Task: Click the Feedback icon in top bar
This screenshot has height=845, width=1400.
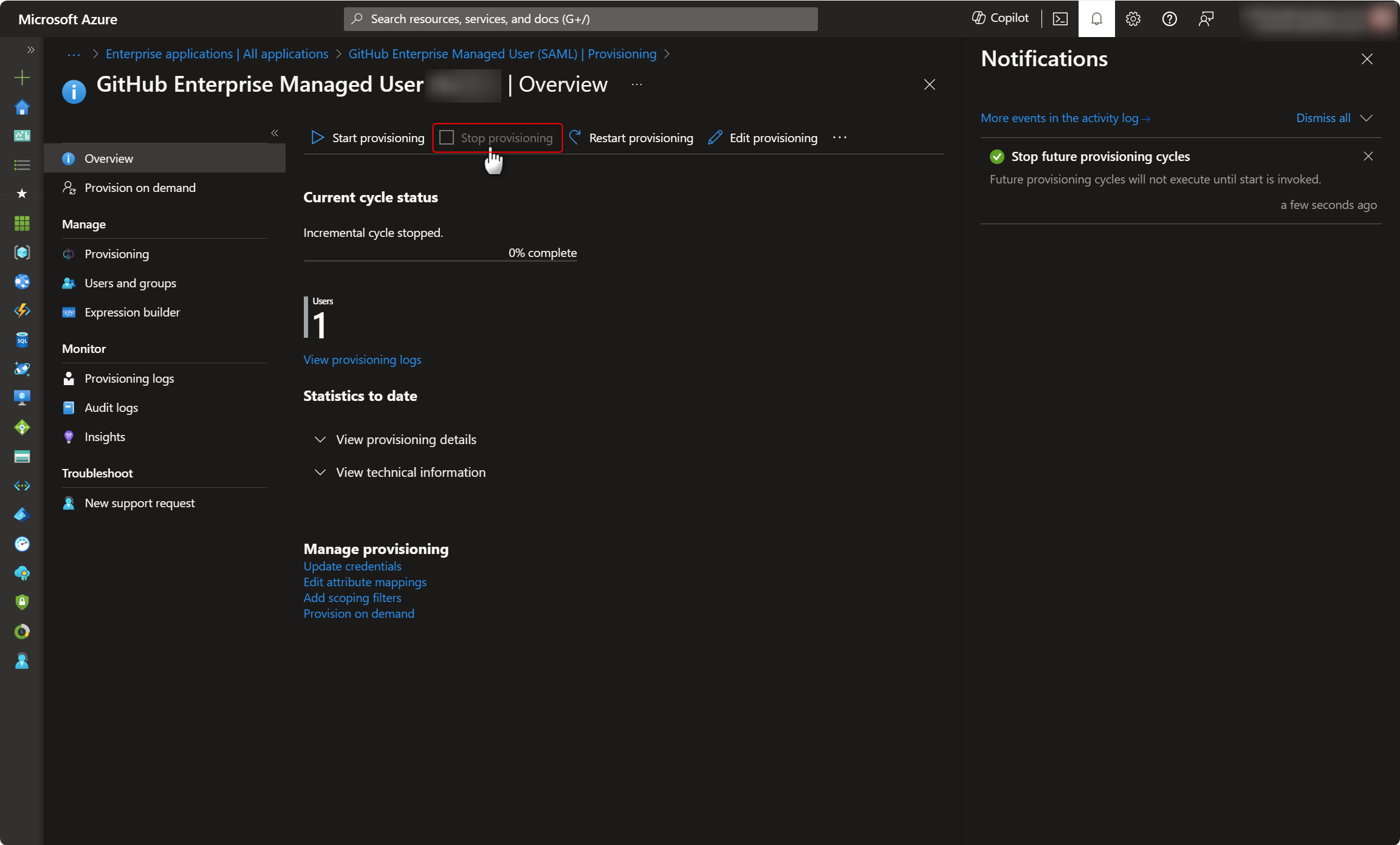Action: pos(1206,19)
